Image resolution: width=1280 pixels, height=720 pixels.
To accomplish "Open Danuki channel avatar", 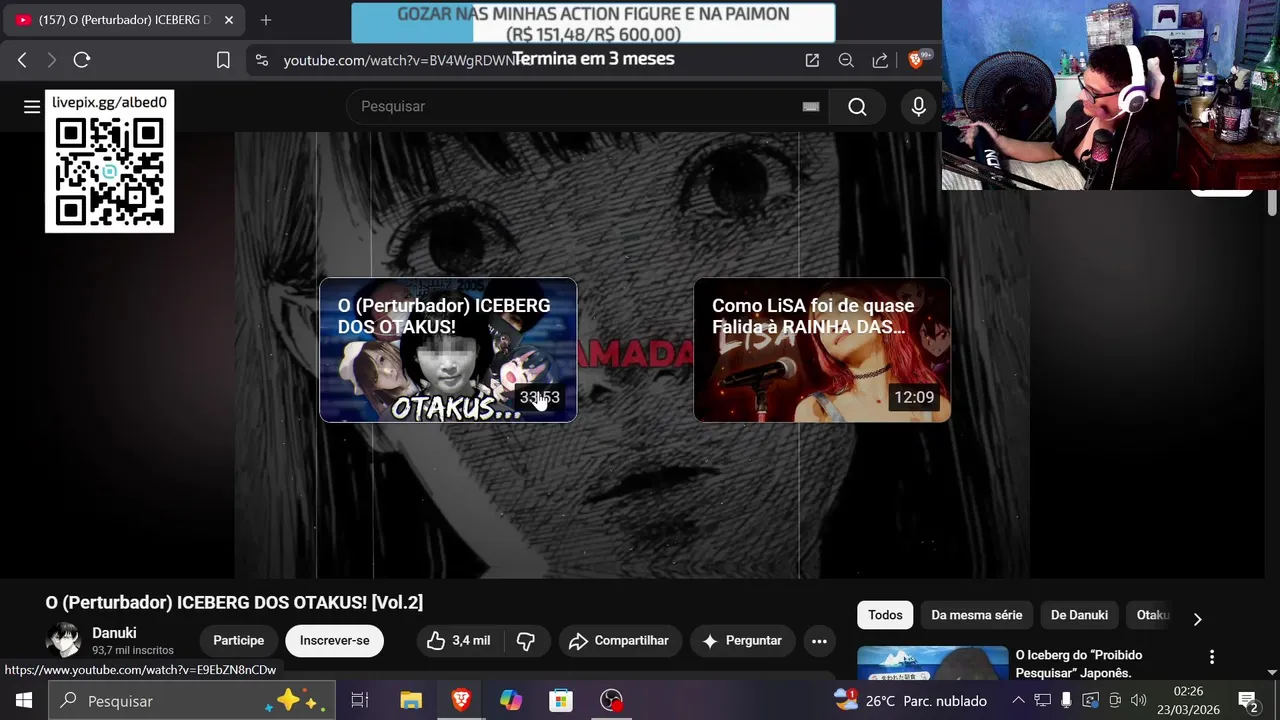I will [63, 640].
